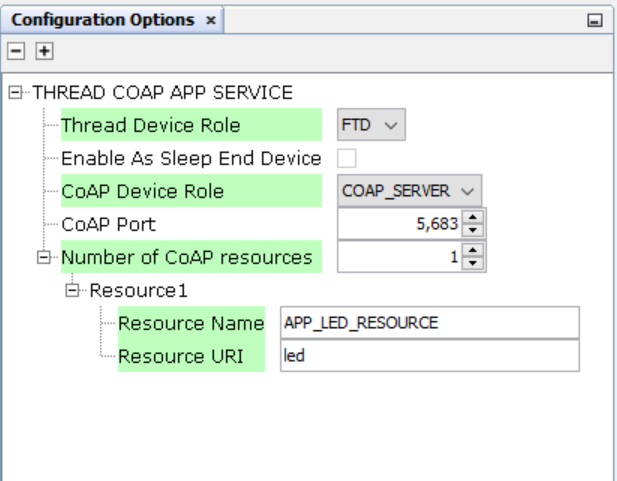Select the Thread Device Role label
Image resolution: width=617 pixels, height=481 pixels.
pos(151,125)
